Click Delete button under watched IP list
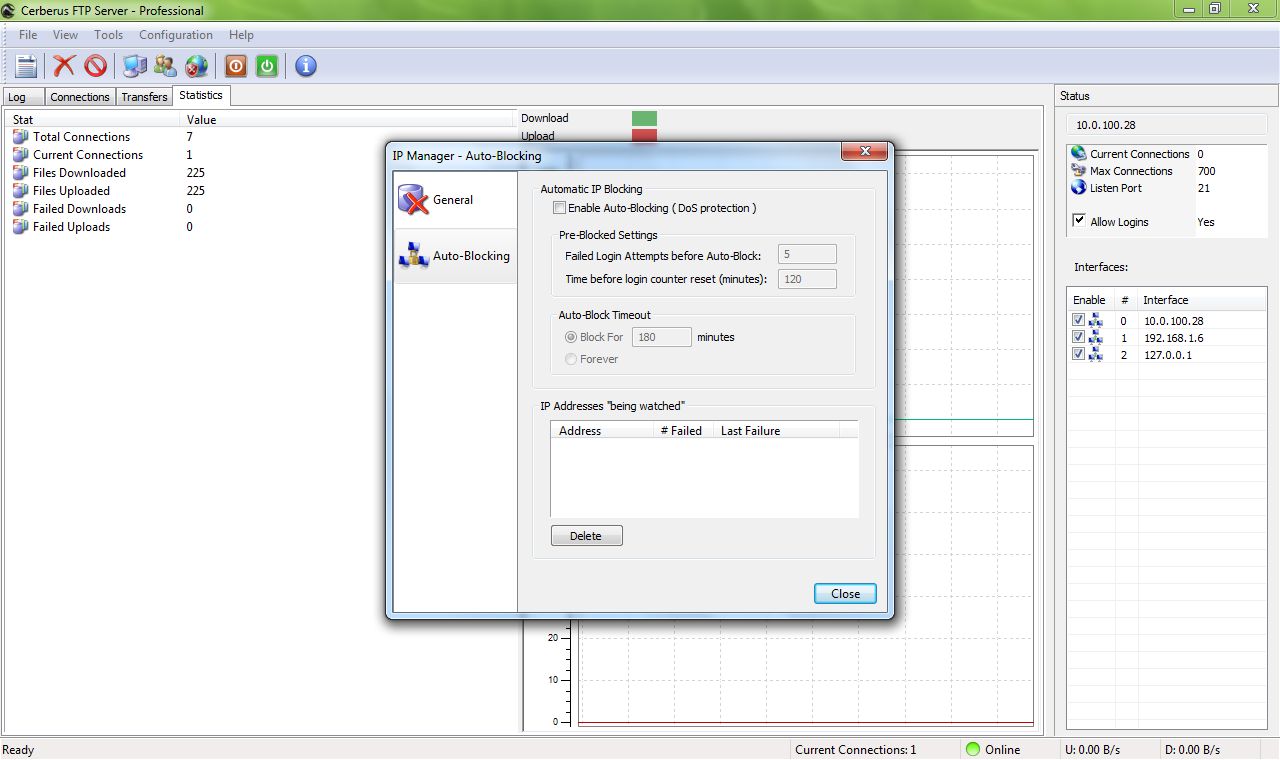Viewport: 1280px width, 760px height. 586,536
